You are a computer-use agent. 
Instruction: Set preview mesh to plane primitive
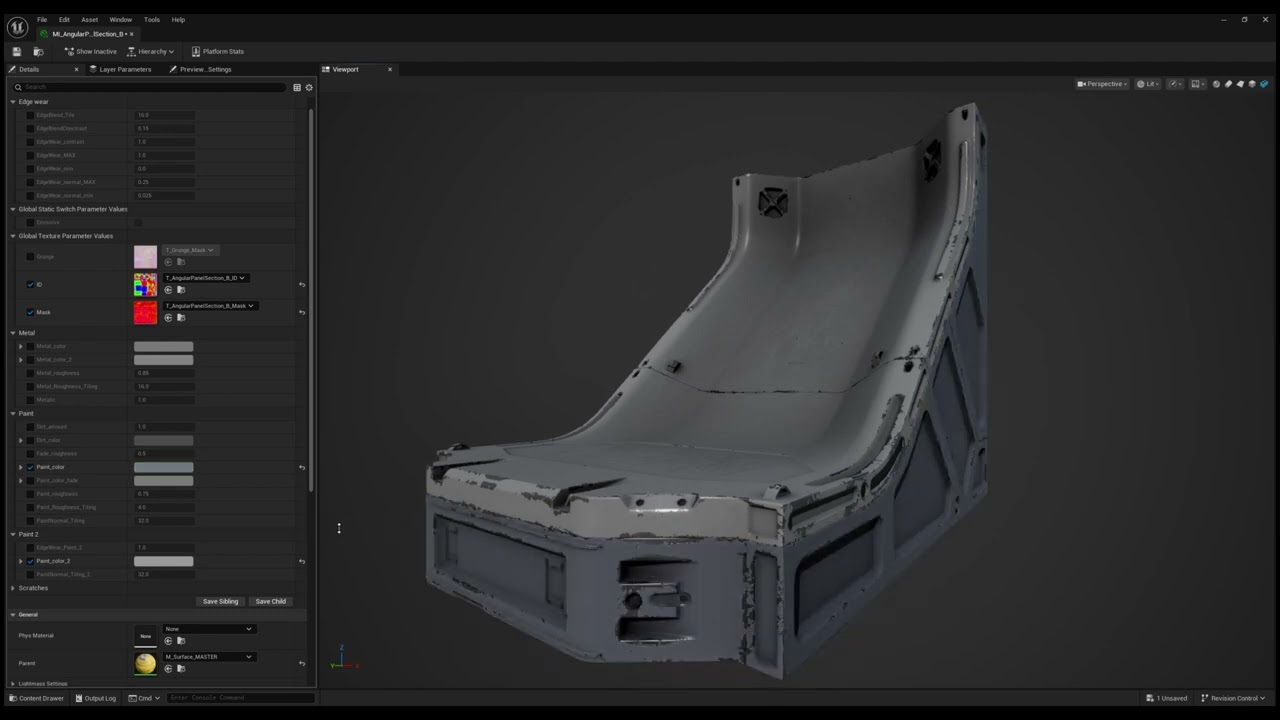pos(1240,84)
